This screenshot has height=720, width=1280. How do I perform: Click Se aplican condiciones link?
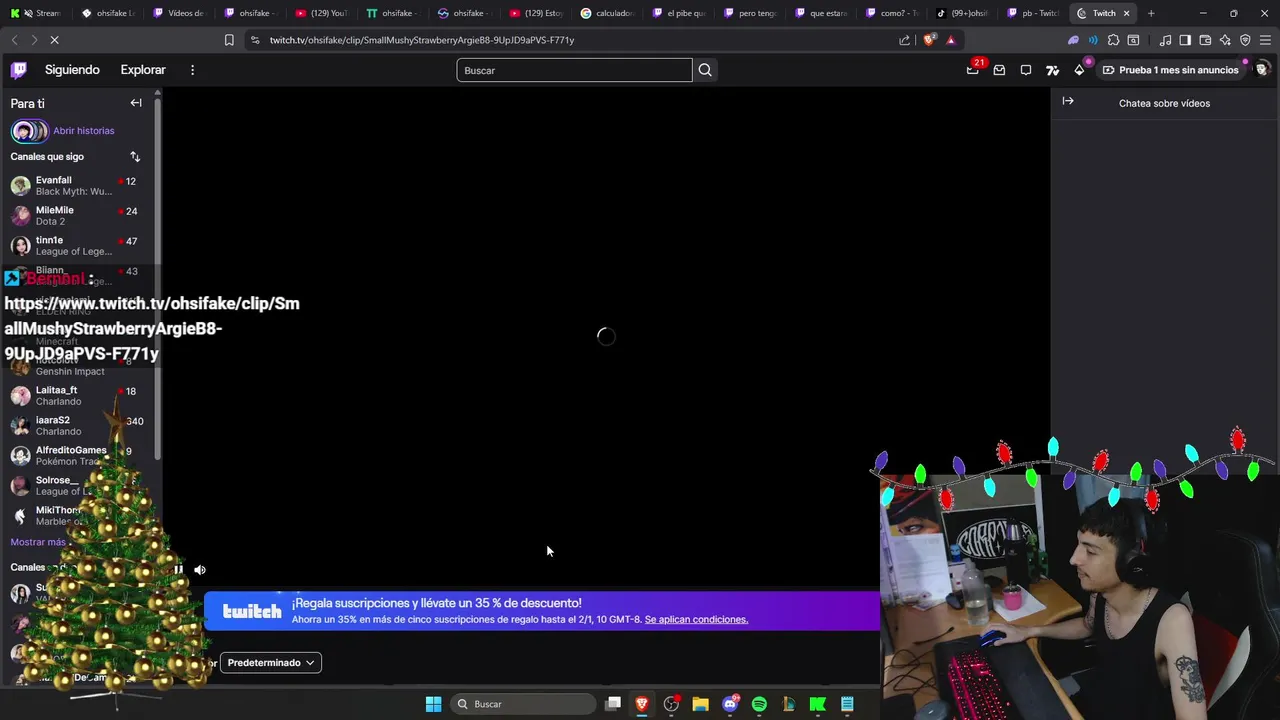point(696,620)
